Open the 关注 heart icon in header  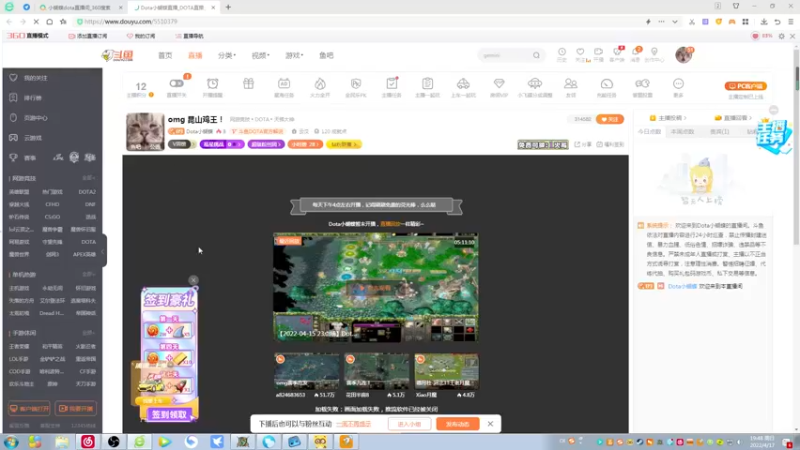[580, 52]
